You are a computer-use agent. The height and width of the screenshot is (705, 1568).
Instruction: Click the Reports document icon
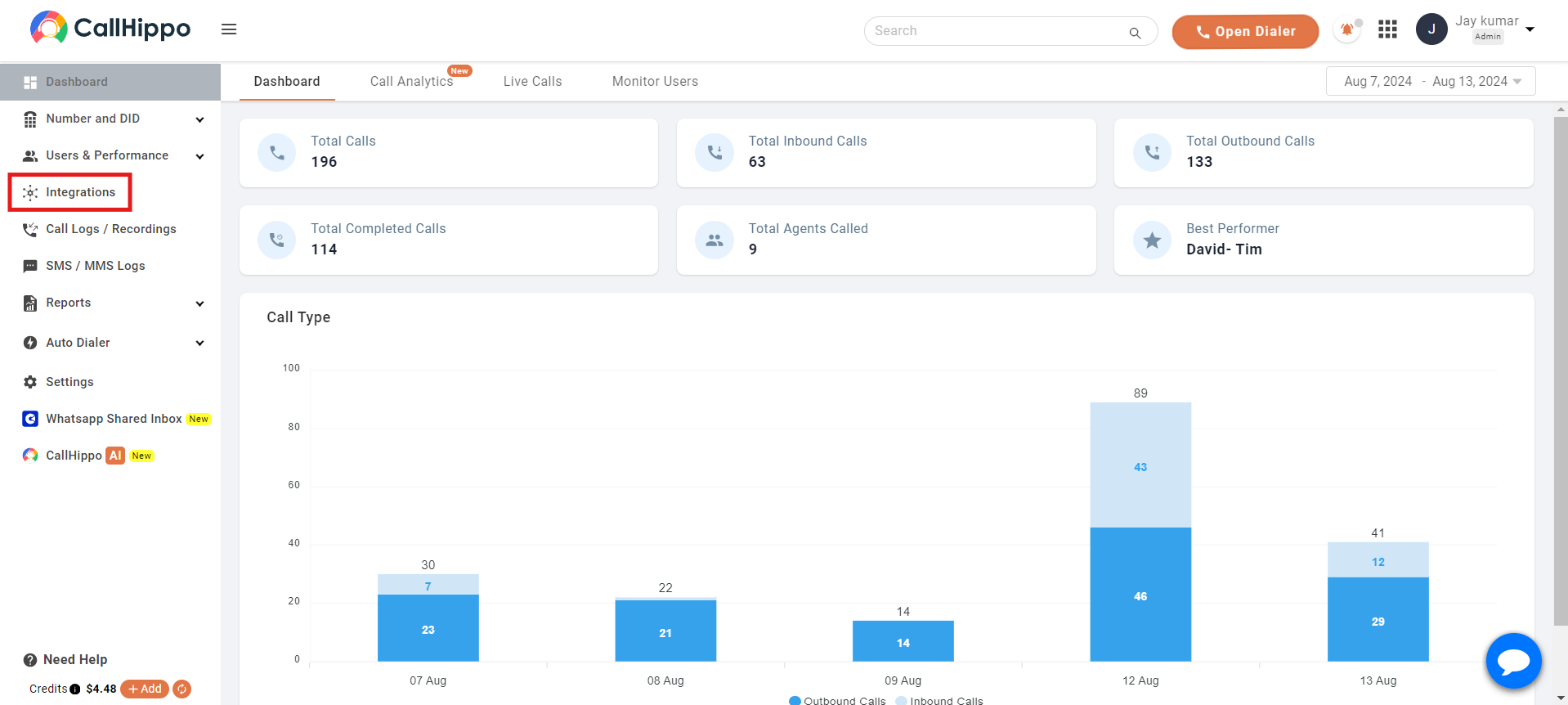coord(30,303)
